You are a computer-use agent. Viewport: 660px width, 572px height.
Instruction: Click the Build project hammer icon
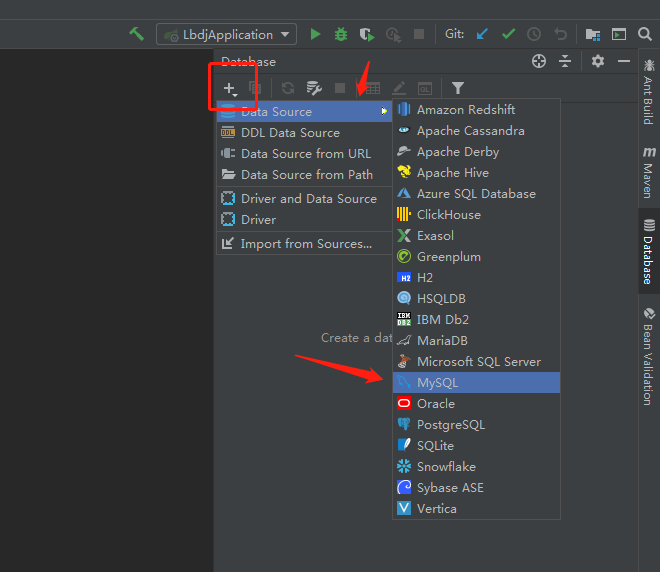[x=136, y=34]
